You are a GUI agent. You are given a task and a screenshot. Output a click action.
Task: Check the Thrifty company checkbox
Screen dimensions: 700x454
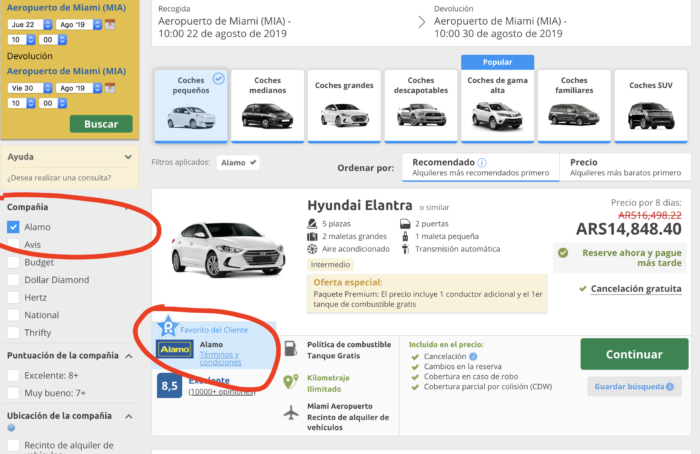(13, 333)
